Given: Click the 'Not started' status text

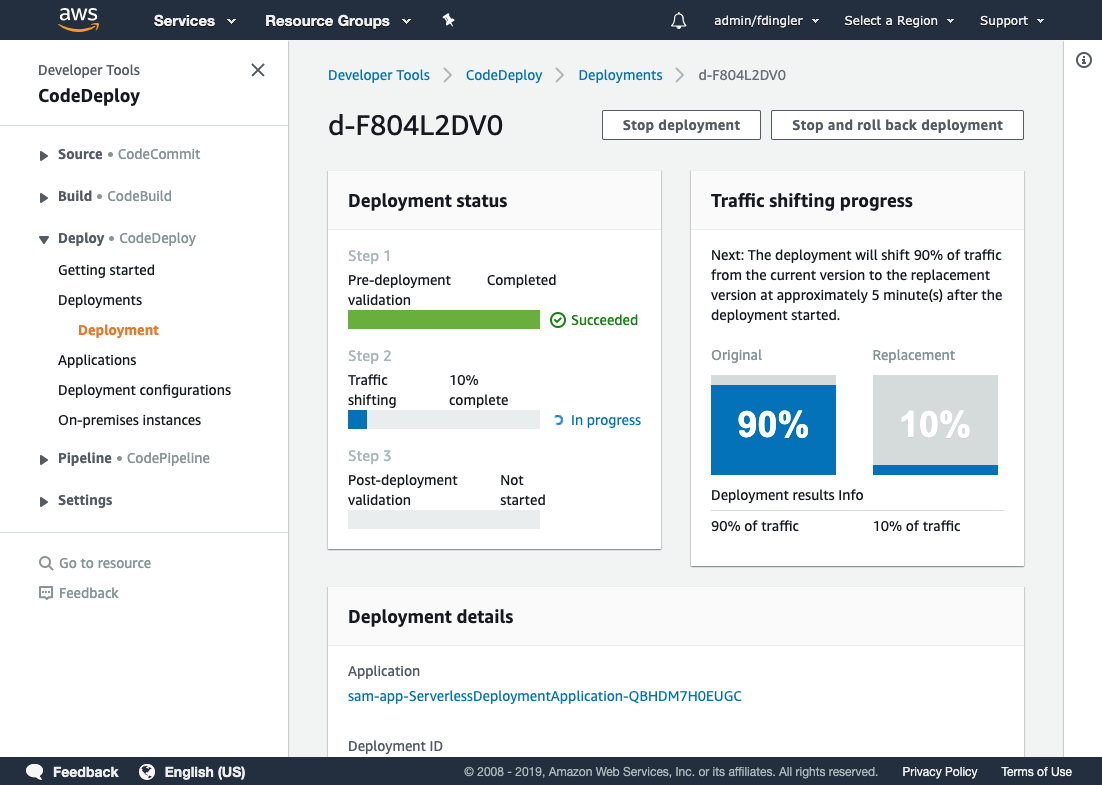Looking at the screenshot, I should tap(522, 490).
